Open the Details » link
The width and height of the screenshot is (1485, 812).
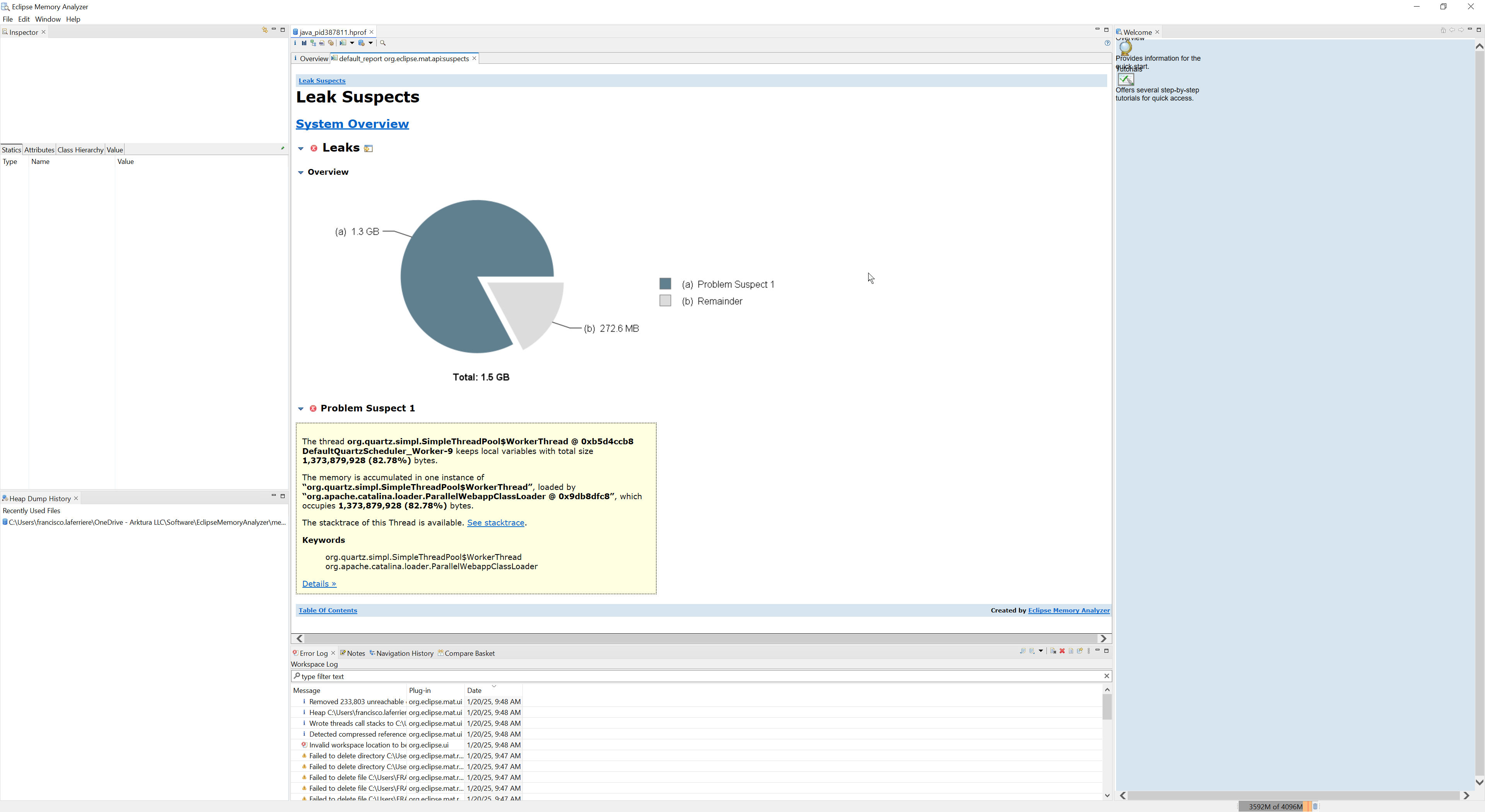pyautogui.click(x=319, y=584)
